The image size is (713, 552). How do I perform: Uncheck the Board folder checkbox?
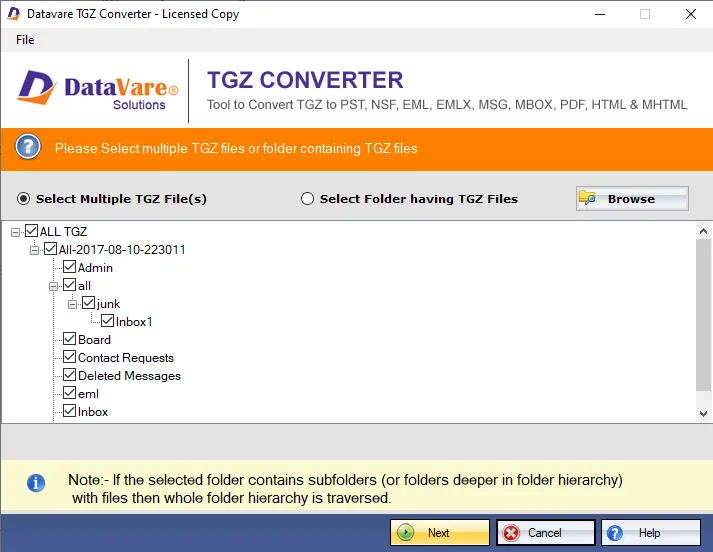pos(70,339)
